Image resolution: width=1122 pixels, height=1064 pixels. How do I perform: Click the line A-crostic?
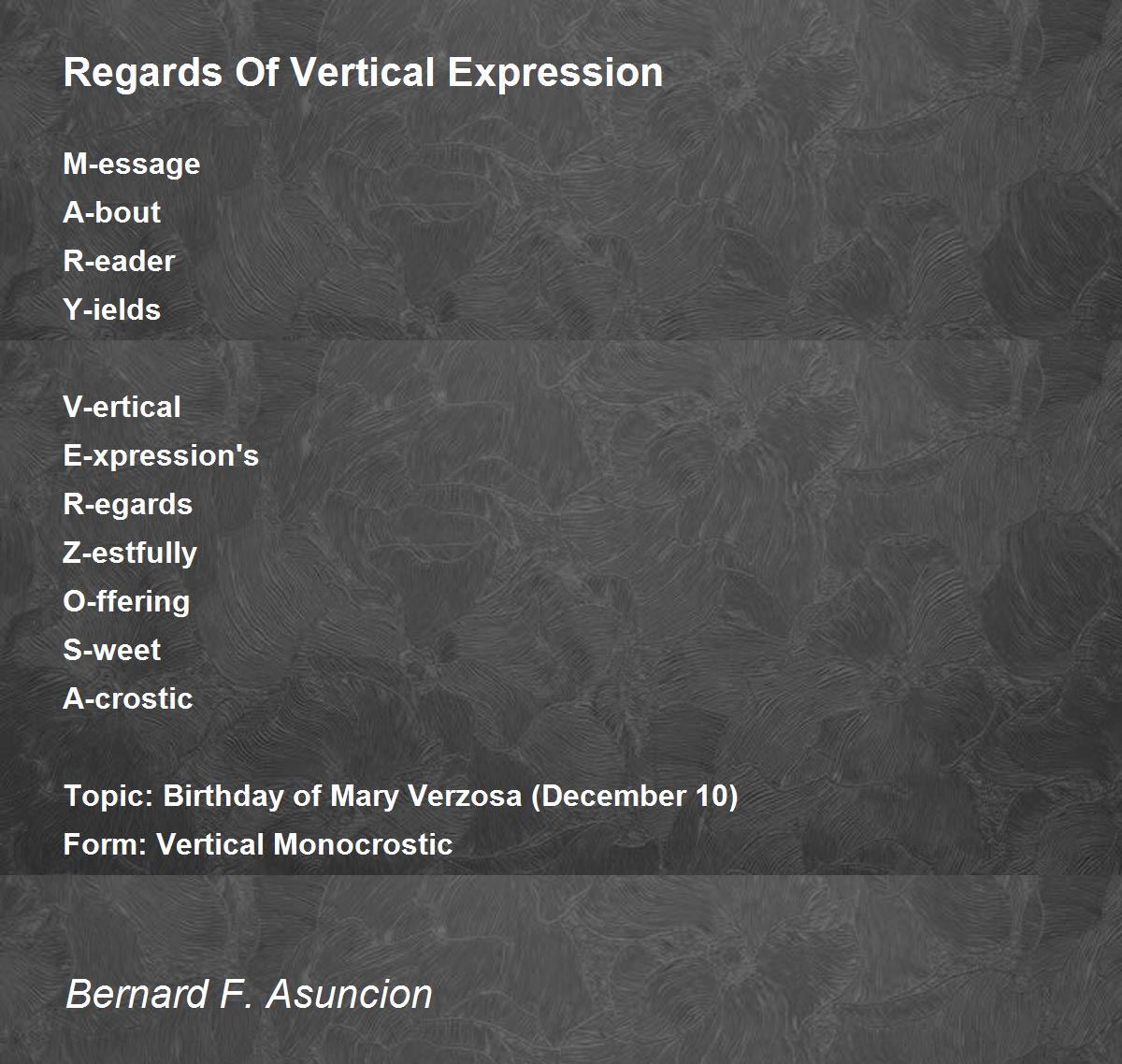128,698
